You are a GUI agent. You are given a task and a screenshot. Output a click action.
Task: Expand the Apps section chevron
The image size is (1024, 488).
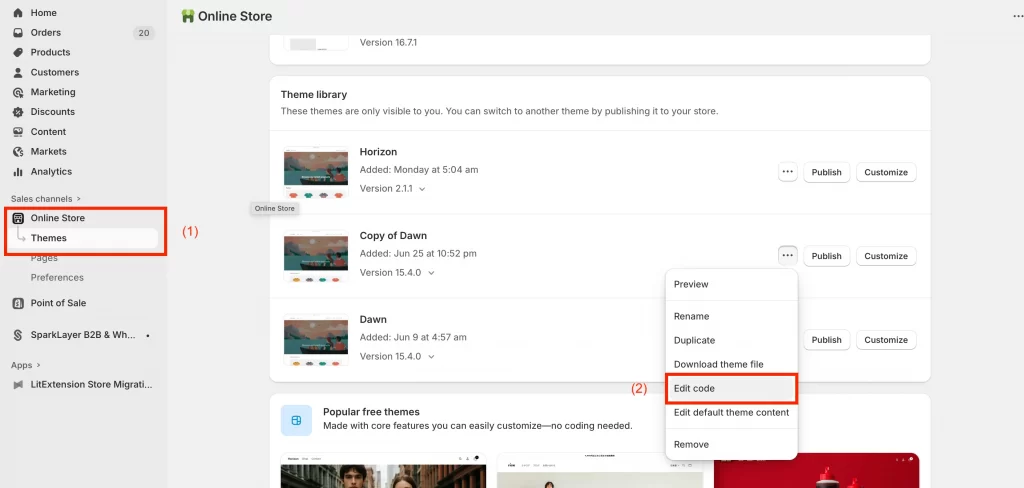point(39,365)
